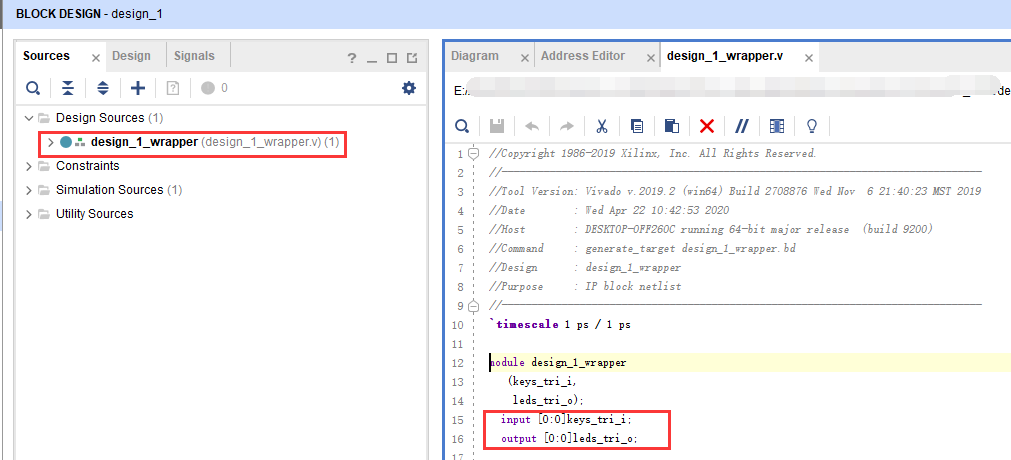
Task: Toggle line comments with the // icon
Action: [x=741, y=126]
